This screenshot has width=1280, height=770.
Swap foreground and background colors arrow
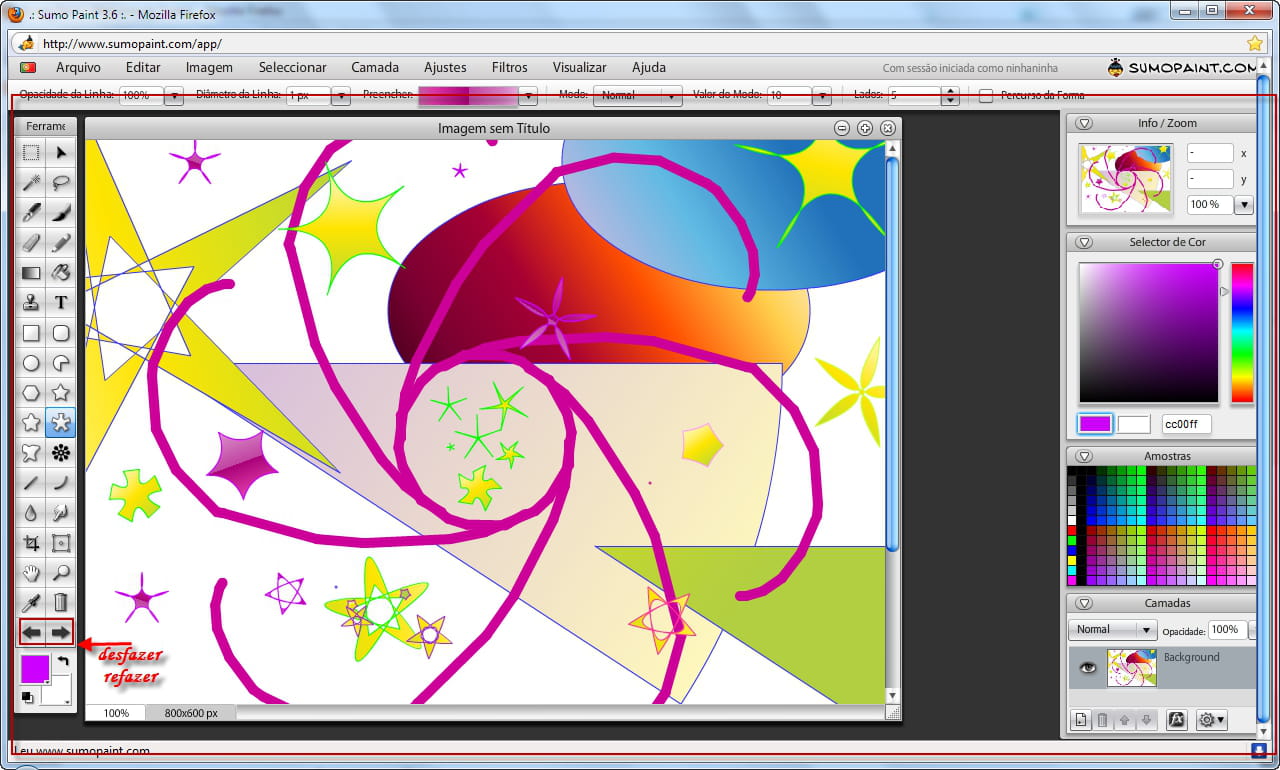coord(63,661)
